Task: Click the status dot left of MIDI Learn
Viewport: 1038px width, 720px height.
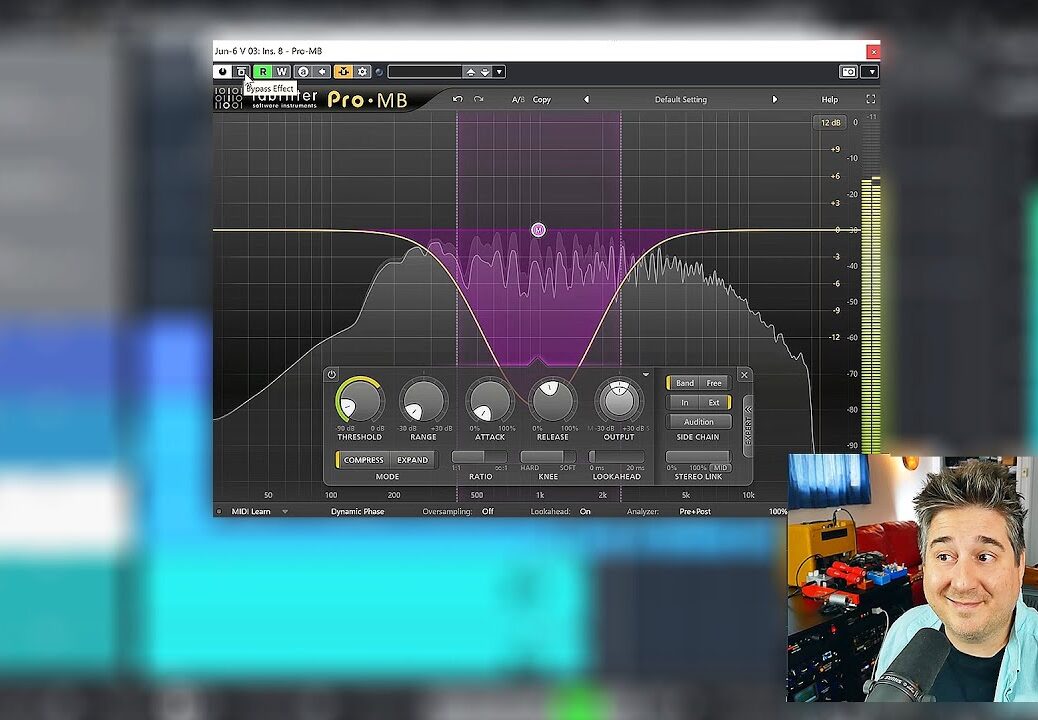Action: (219, 512)
